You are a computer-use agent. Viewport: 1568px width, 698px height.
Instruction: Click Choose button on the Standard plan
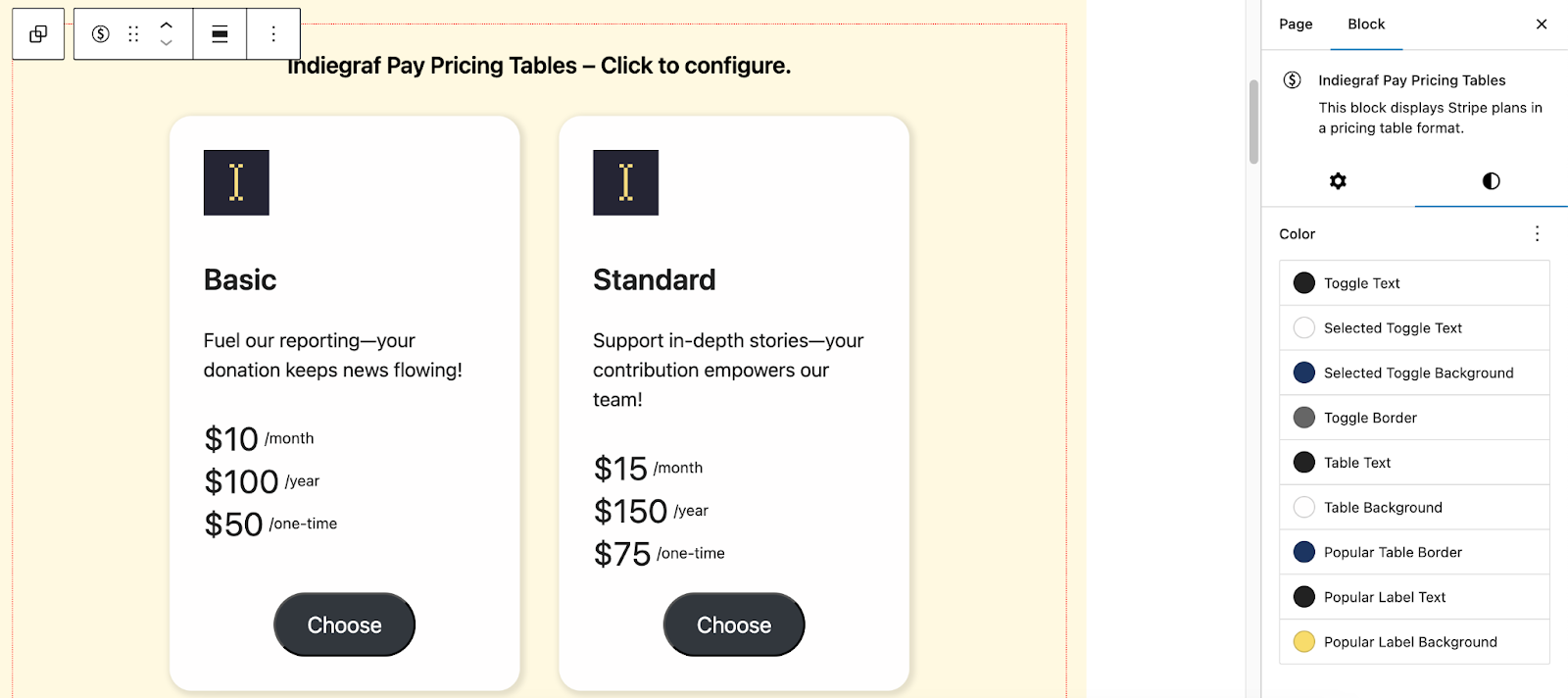click(734, 624)
